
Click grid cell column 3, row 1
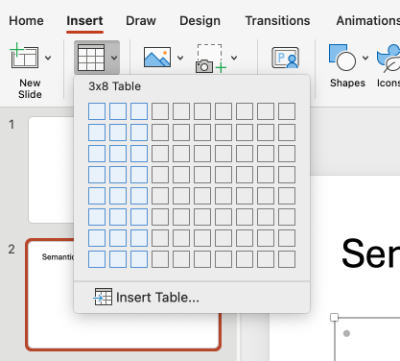click(139, 111)
